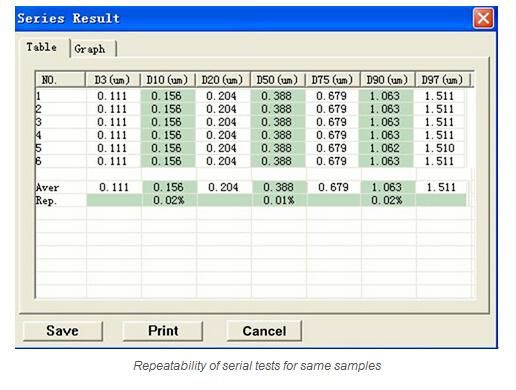Click the Cancel button

point(264,331)
